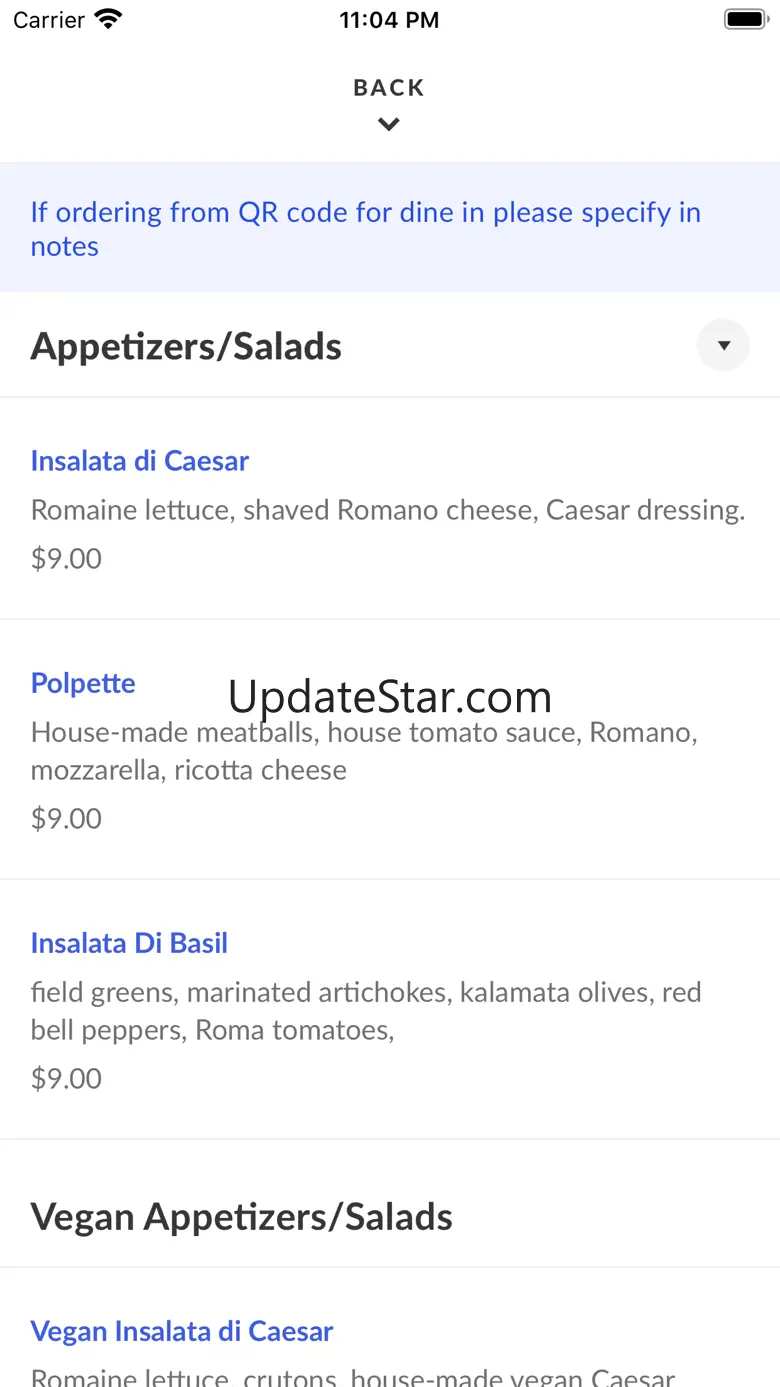This screenshot has width=780, height=1387.
Task: Open the Vegan Insalata di Caesar item
Action: click(x=182, y=1331)
